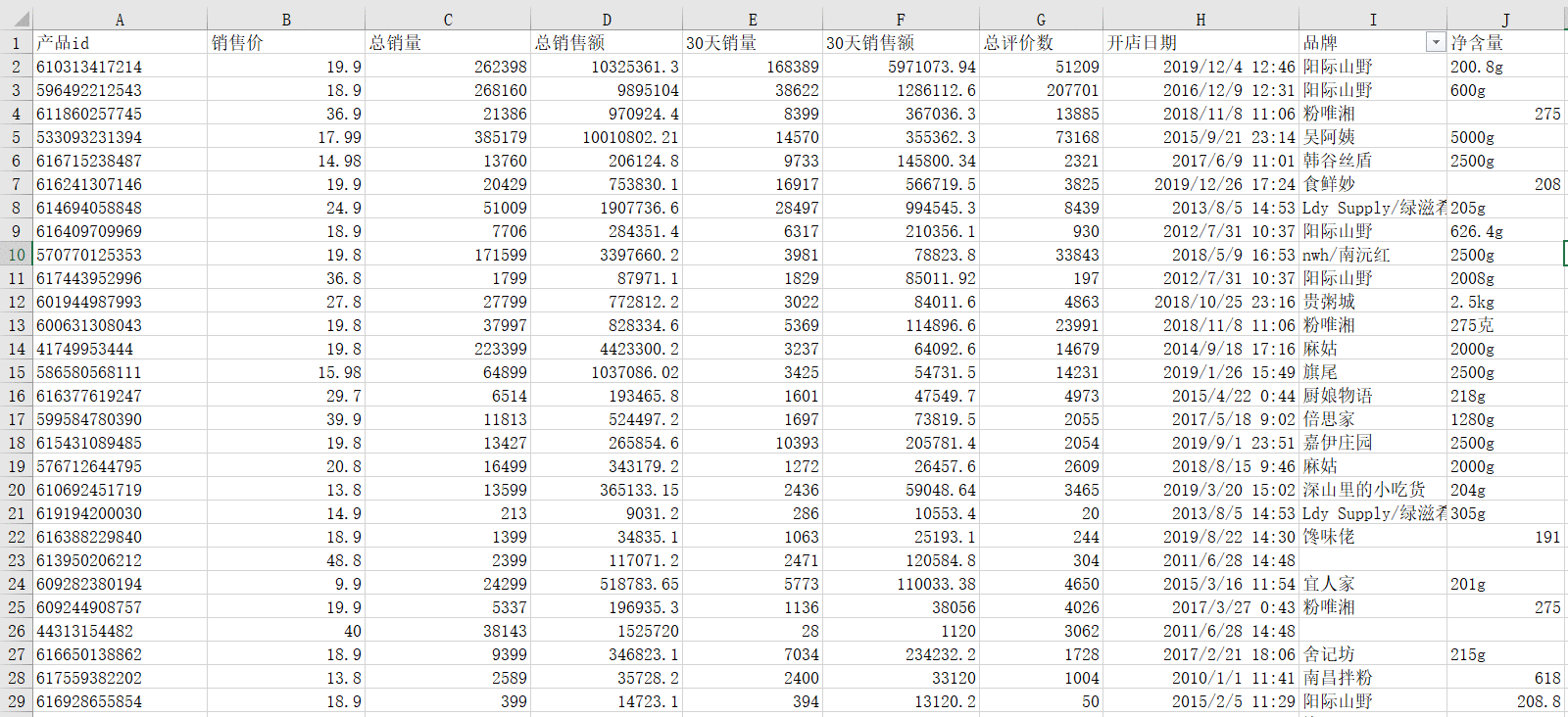Select the 吴阿姨 brand cell
The image size is (1568, 717).
click(1373, 137)
